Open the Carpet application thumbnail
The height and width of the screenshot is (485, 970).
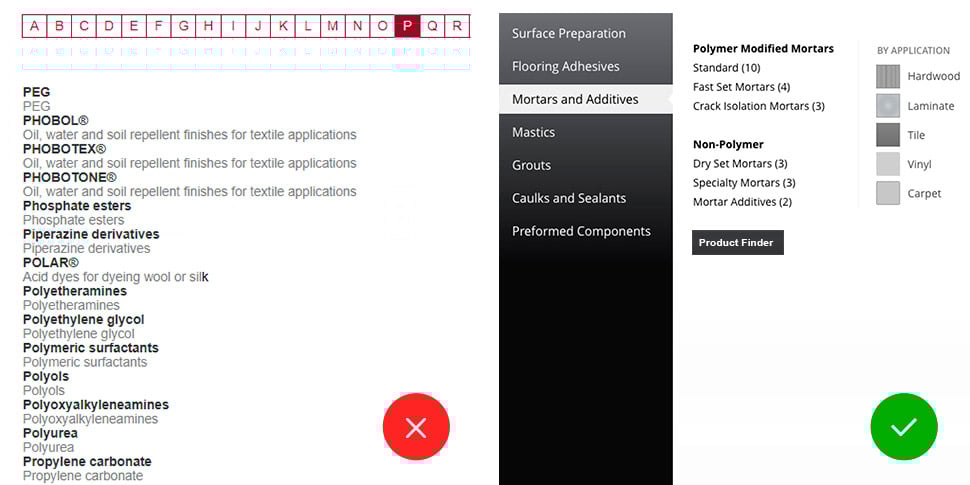[888, 193]
